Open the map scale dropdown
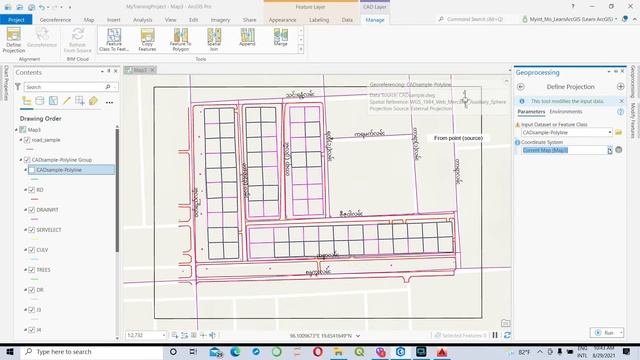Viewport: 640px width, 360px height. (164, 335)
